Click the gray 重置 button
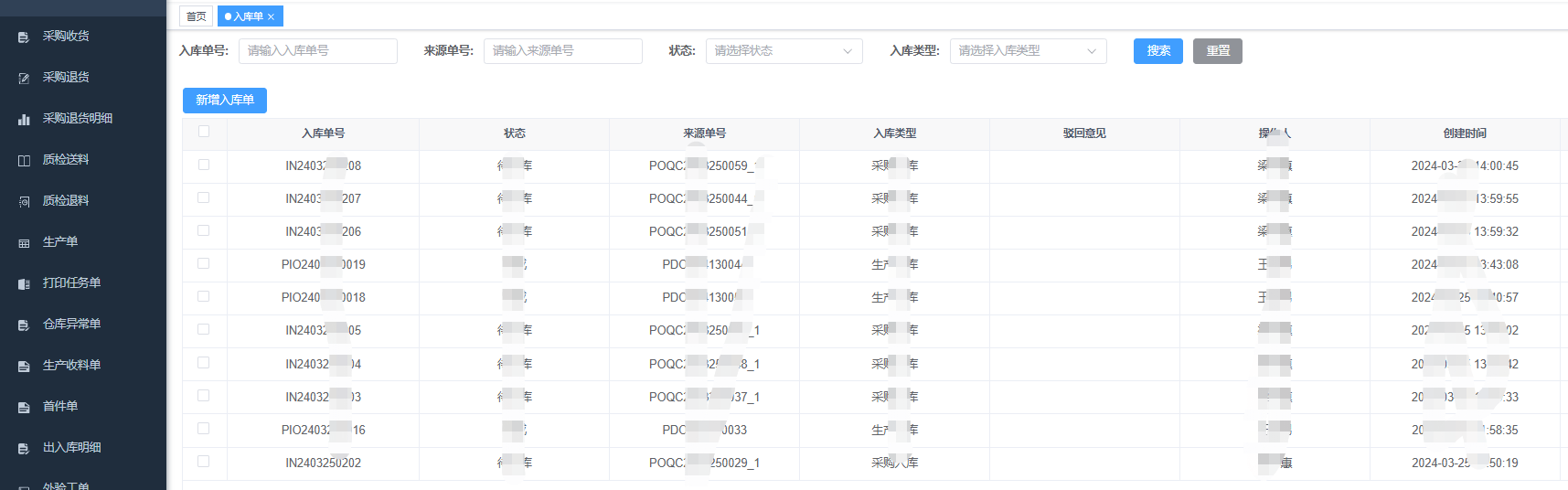This screenshot has height=490, width=1568. pos(1217,51)
